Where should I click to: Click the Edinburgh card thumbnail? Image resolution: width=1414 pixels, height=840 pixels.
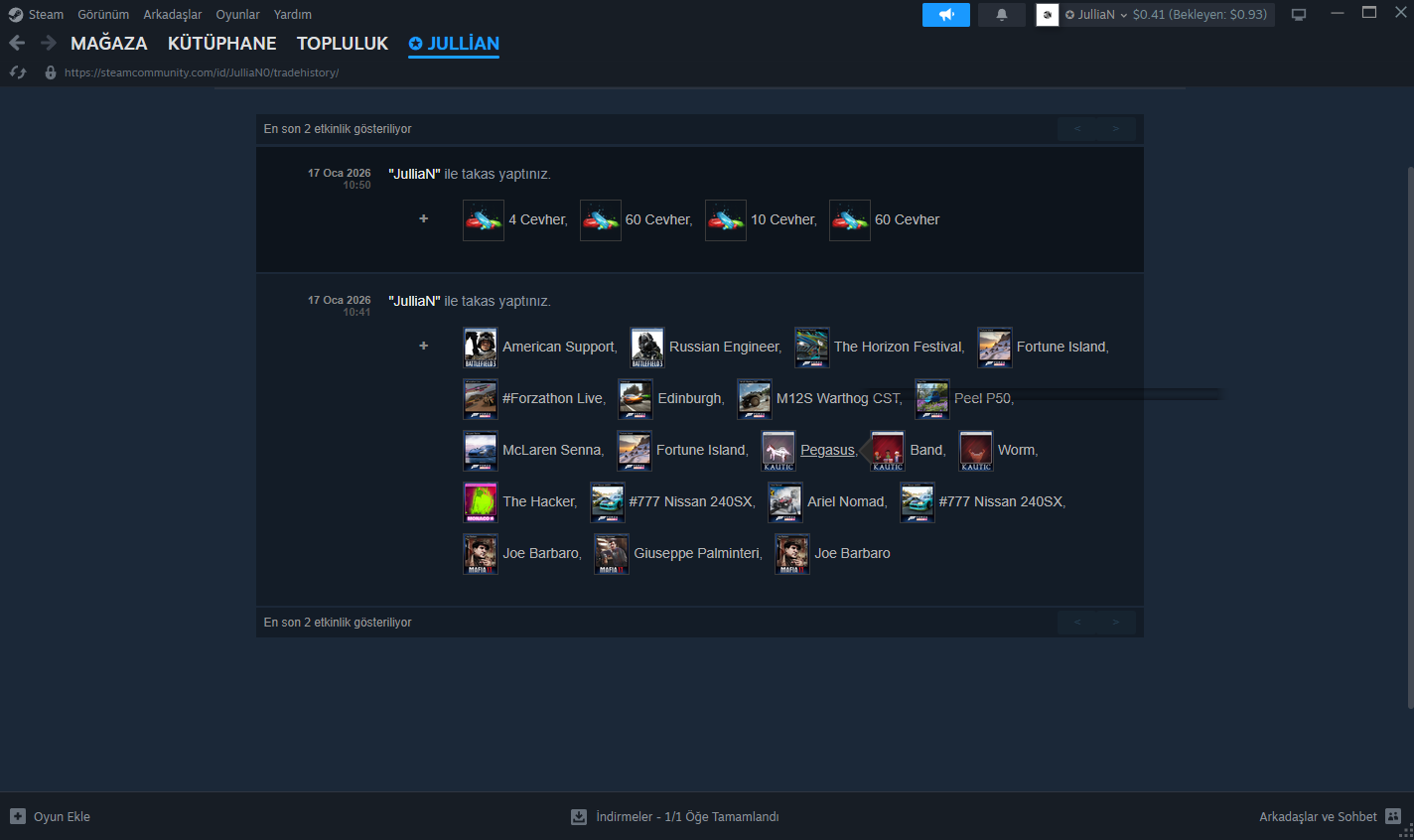click(x=636, y=398)
